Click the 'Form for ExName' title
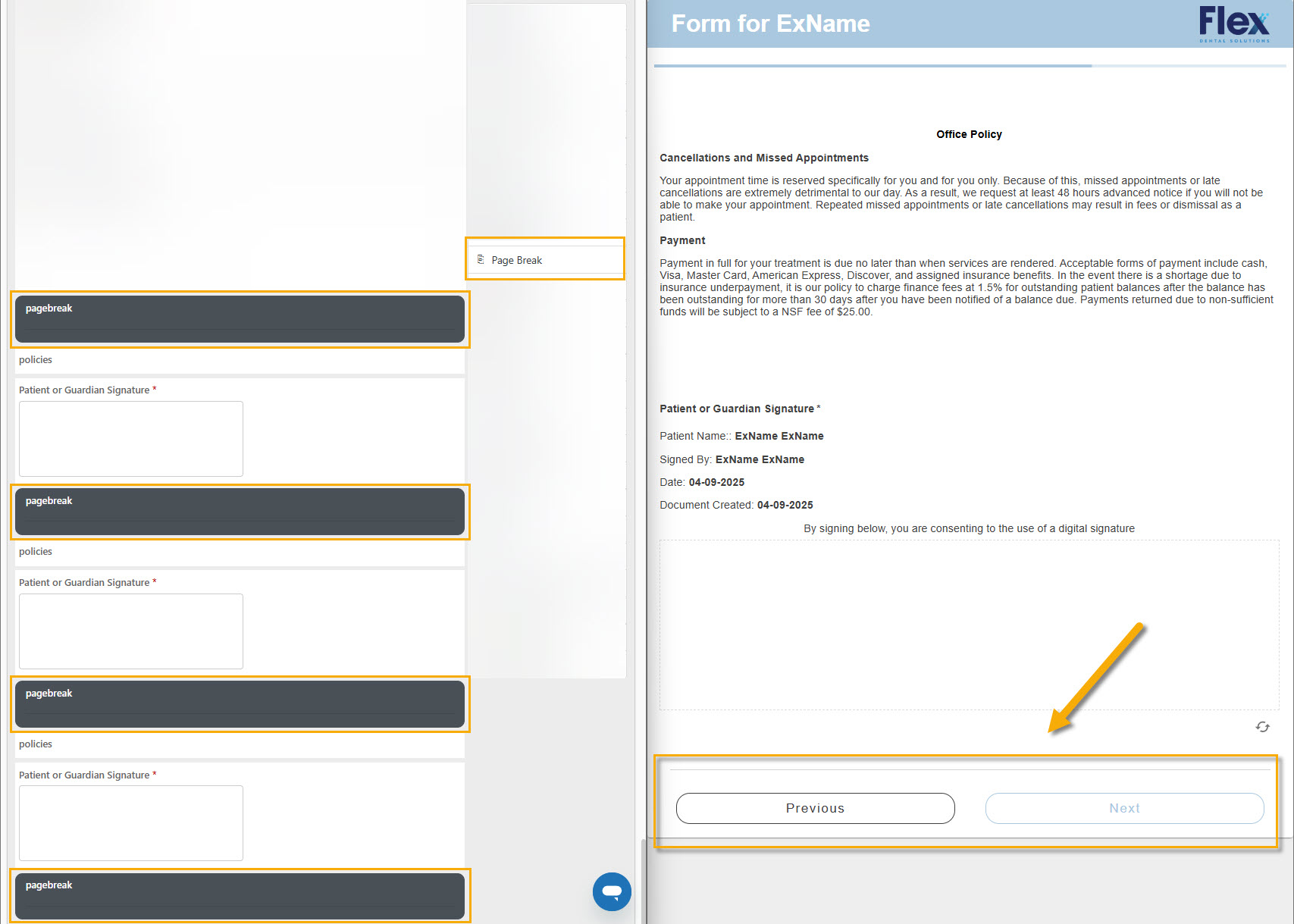 coord(770,23)
